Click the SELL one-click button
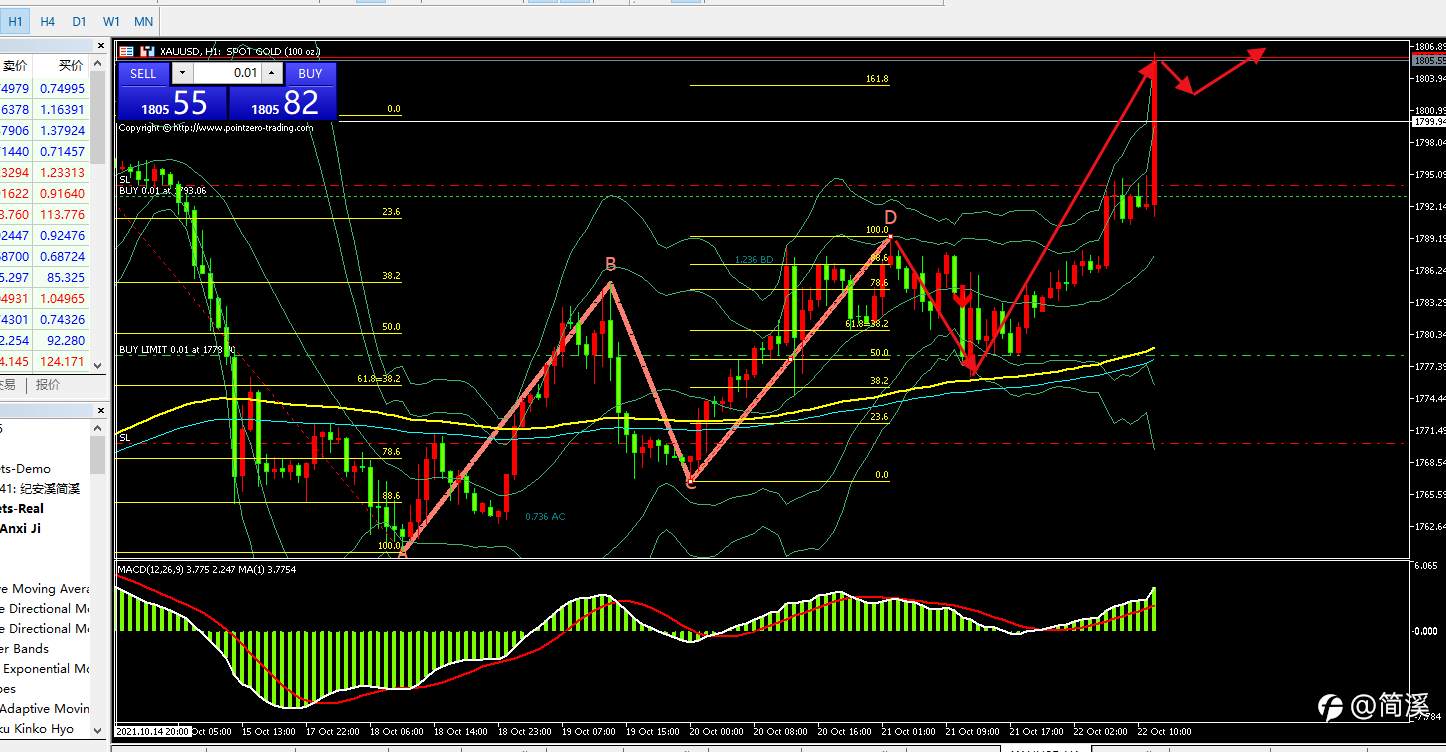Image resolution: width=1446 pixels, height=752 pixels. tap(143, 73)
